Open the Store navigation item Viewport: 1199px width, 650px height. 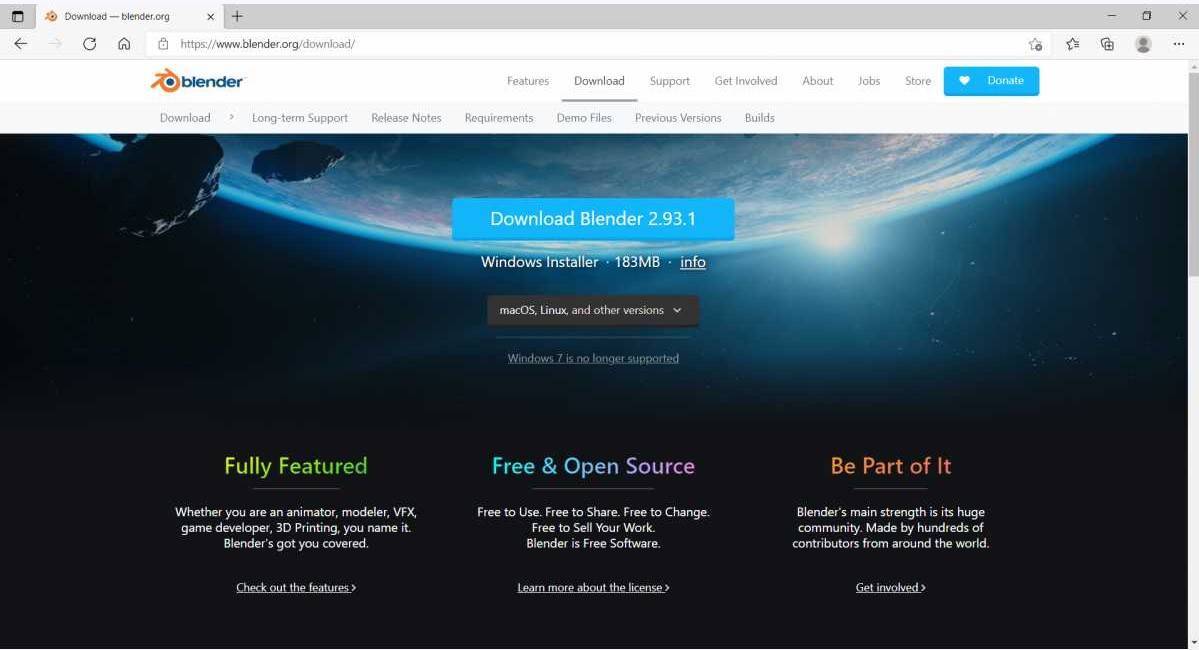click(x=918, y=81)
